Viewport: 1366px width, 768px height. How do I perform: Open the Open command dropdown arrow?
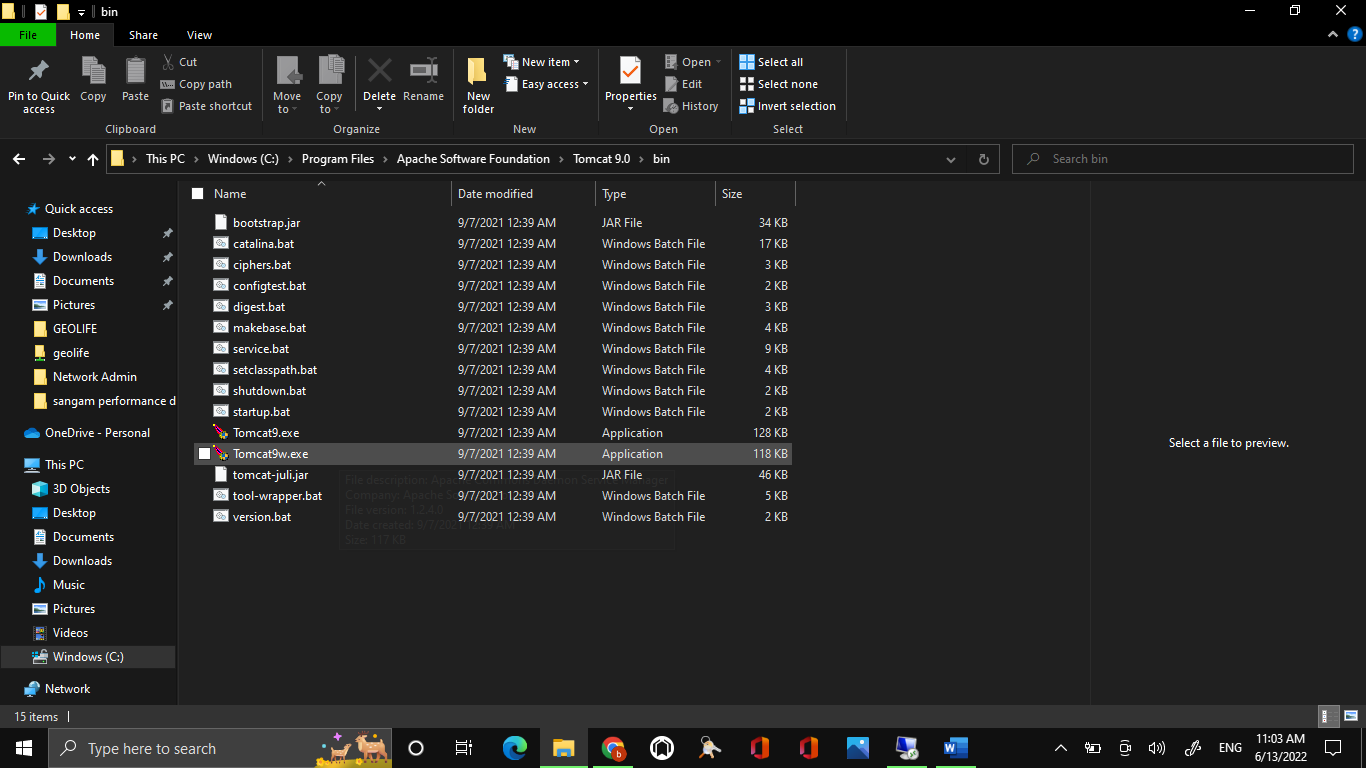[x=718, y=62]
